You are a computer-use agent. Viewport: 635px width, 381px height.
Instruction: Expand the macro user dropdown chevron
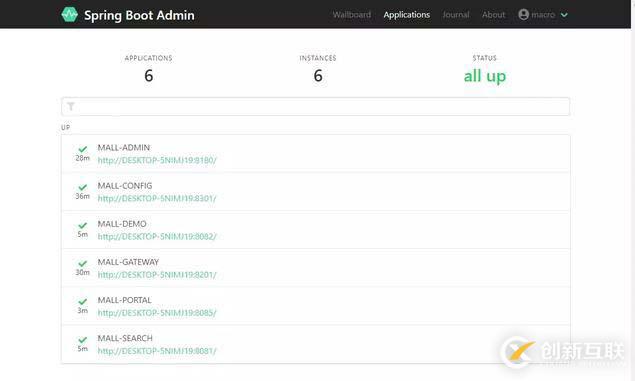point(564,15)
